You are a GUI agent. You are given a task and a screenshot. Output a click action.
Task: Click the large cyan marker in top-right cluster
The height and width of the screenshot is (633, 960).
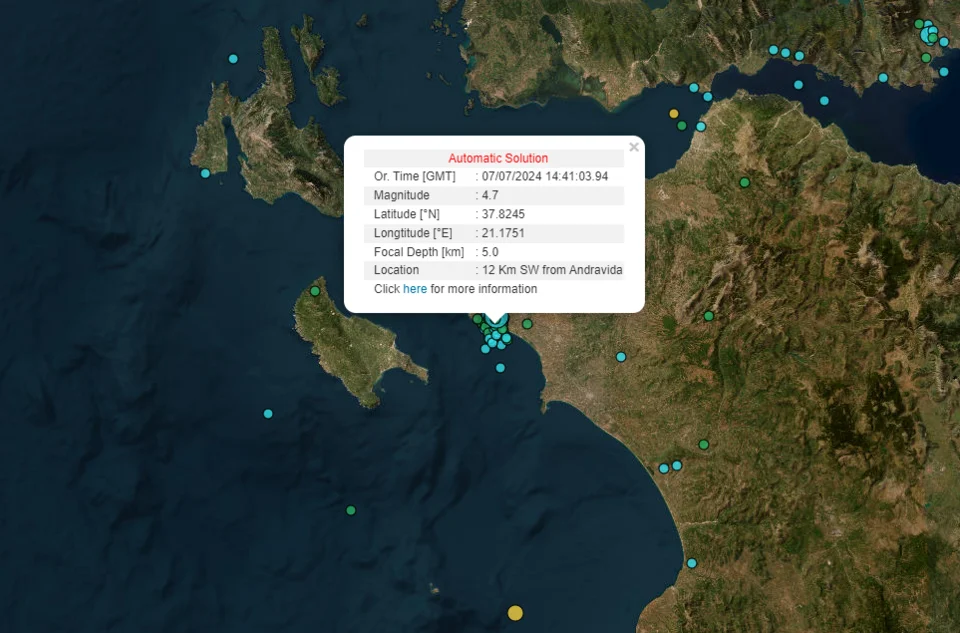click(x=926, y=36)
